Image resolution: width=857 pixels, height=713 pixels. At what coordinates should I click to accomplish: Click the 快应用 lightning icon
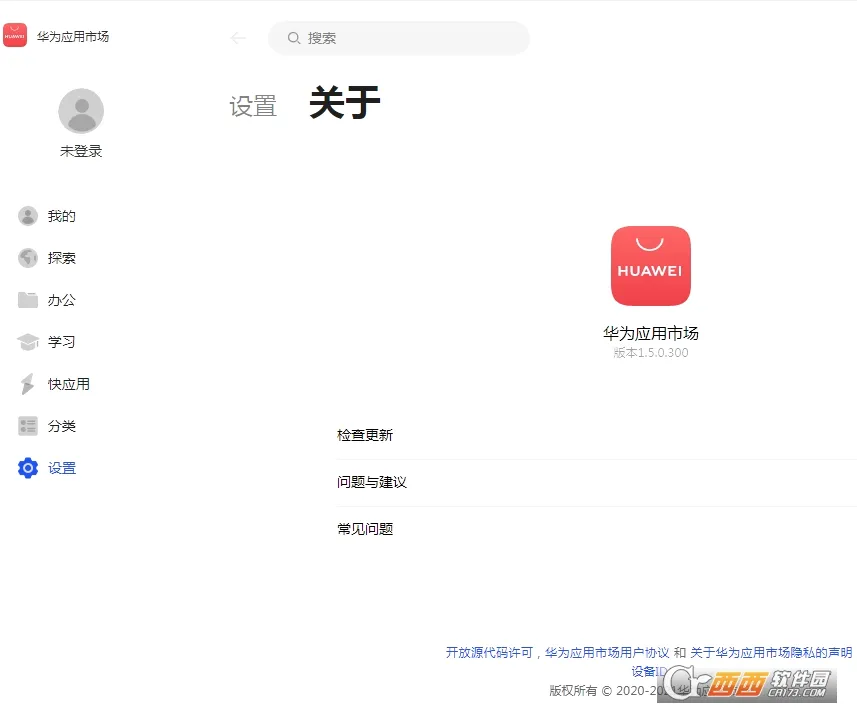27,384
